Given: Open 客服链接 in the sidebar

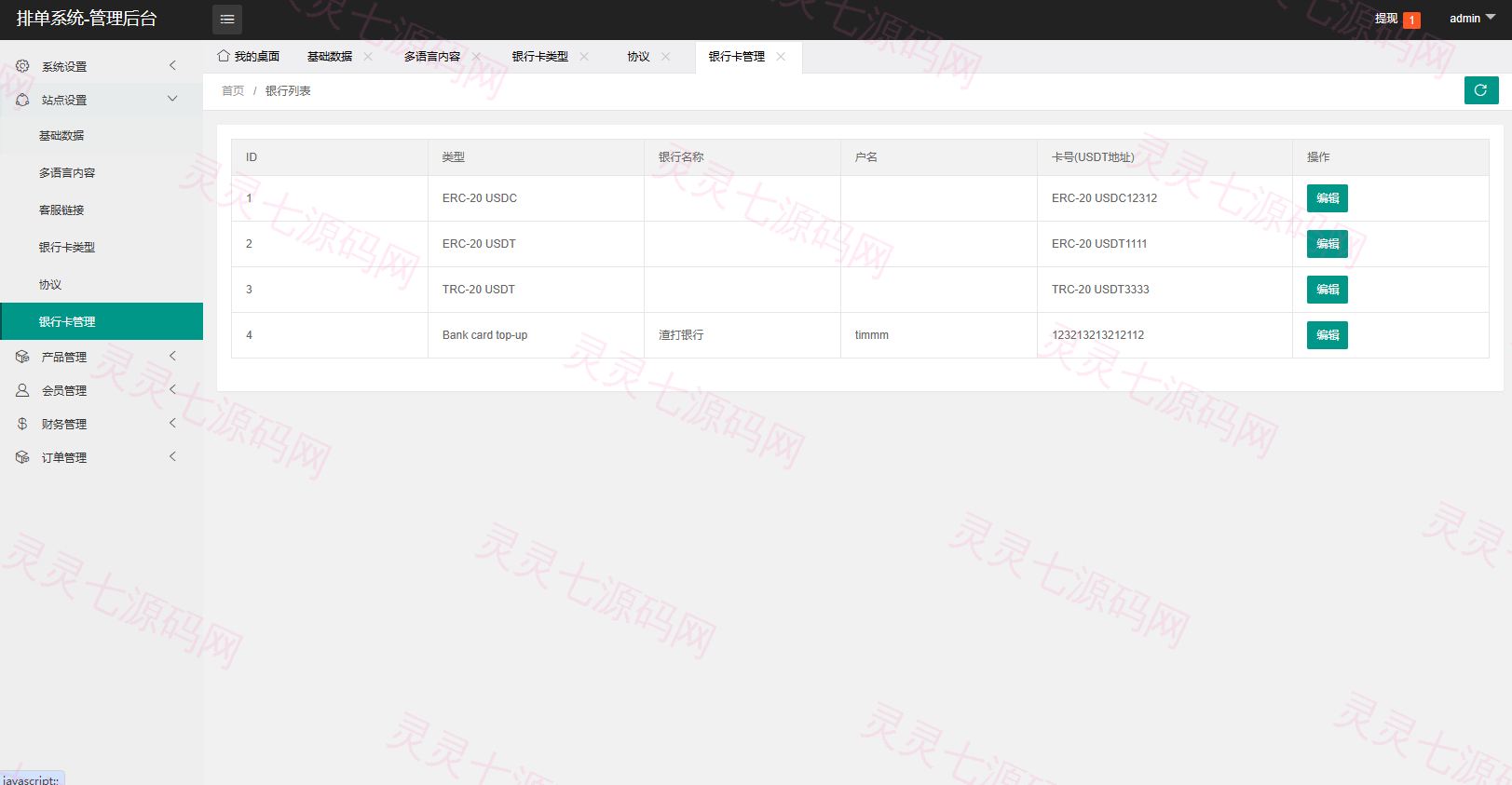Looking at the screenshot, I should [102, 210].
